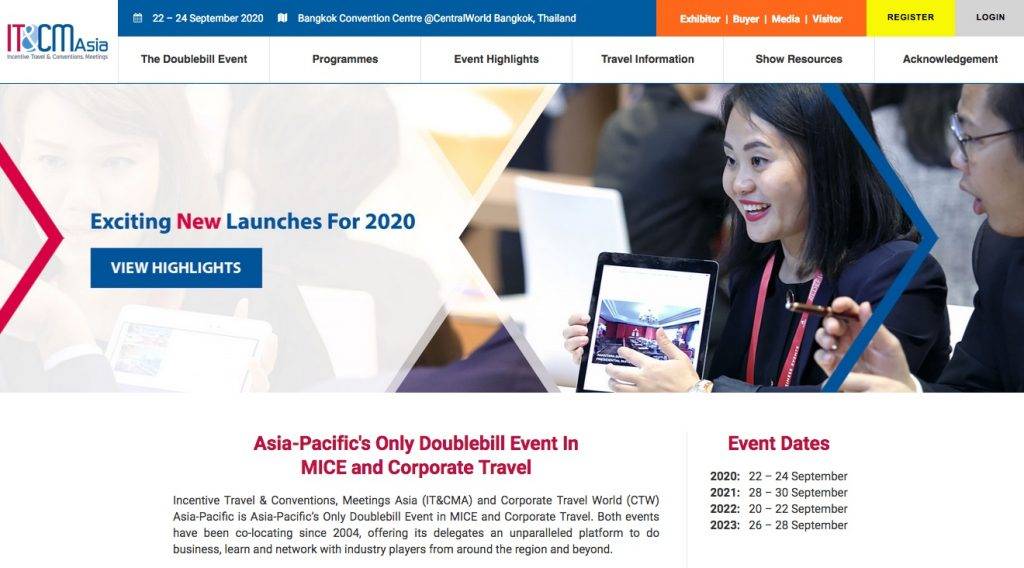
Task: Click the tablet image in hero banner
Action: point(647,322)
